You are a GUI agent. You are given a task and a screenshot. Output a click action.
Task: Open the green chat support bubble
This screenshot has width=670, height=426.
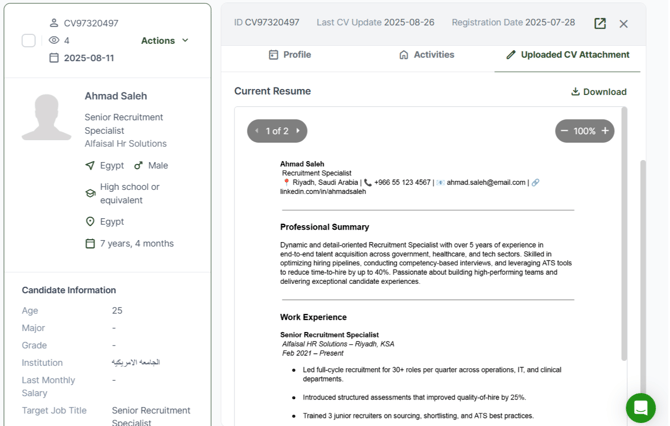(x=640, y=408)
